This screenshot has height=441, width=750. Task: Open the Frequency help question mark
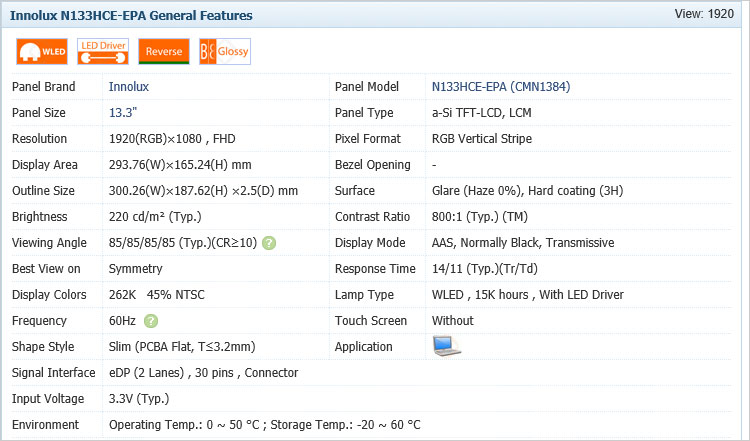151,321
